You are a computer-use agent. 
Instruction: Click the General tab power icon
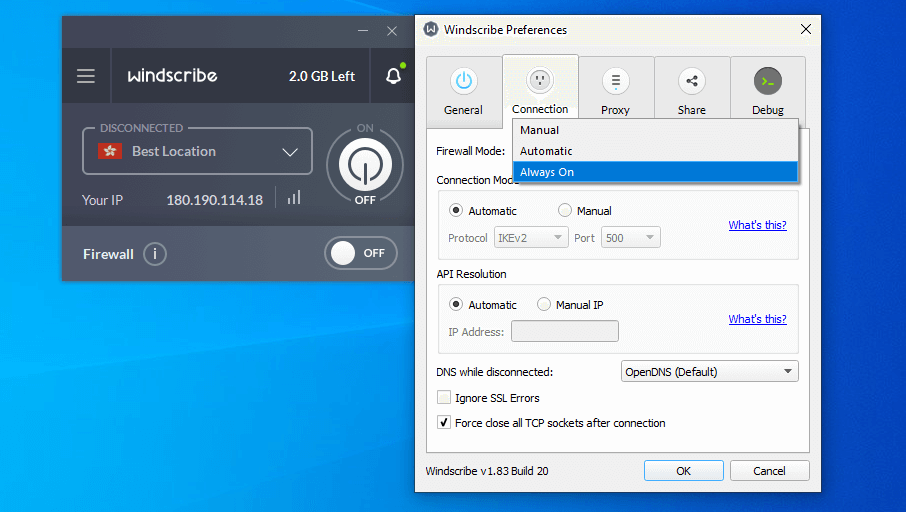pos(463,81)
